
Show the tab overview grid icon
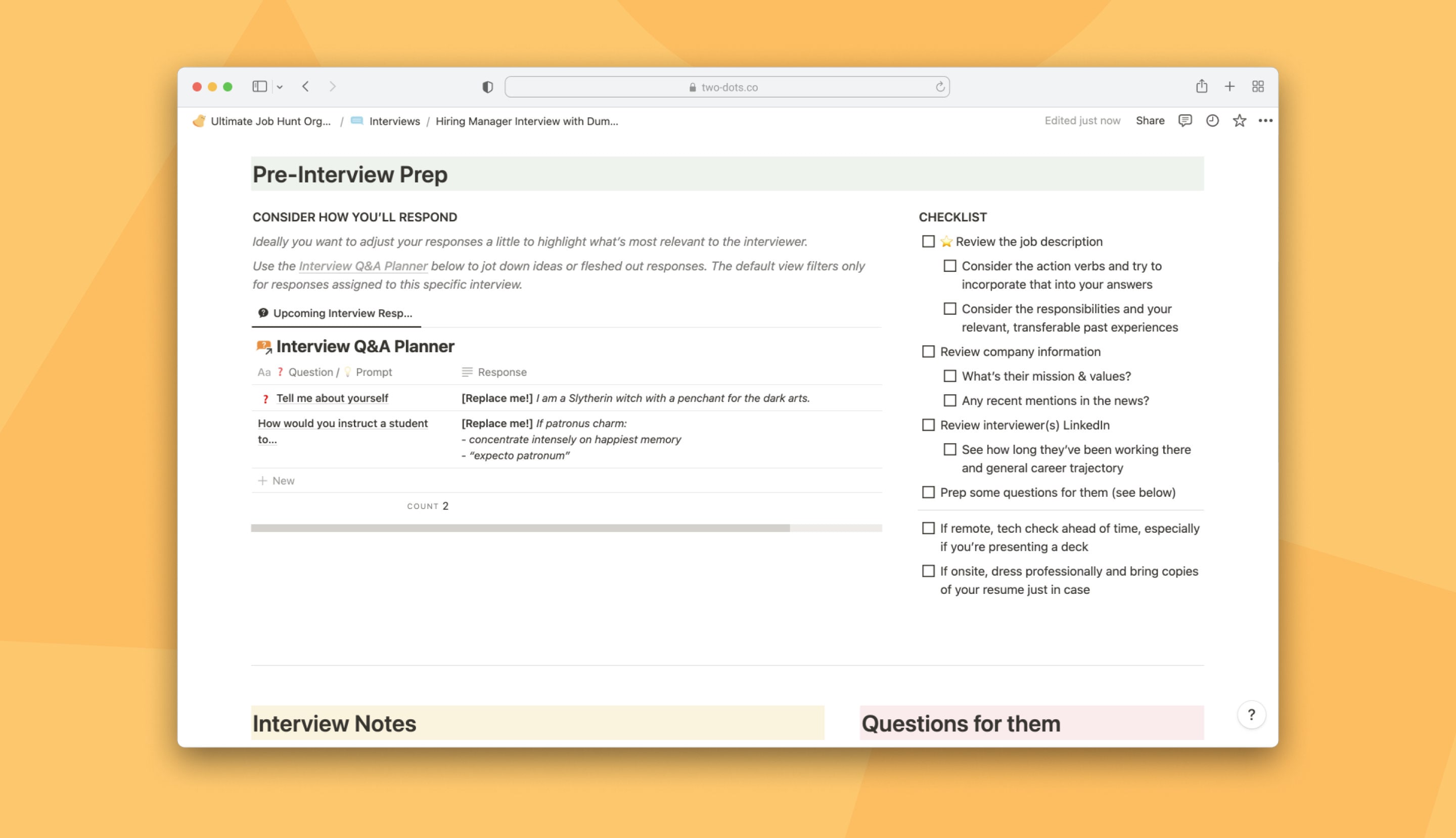1258,86
